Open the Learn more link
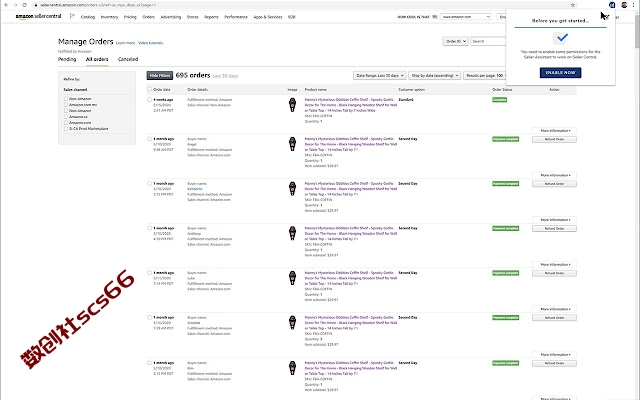640x400 pixels. point(125,43)
